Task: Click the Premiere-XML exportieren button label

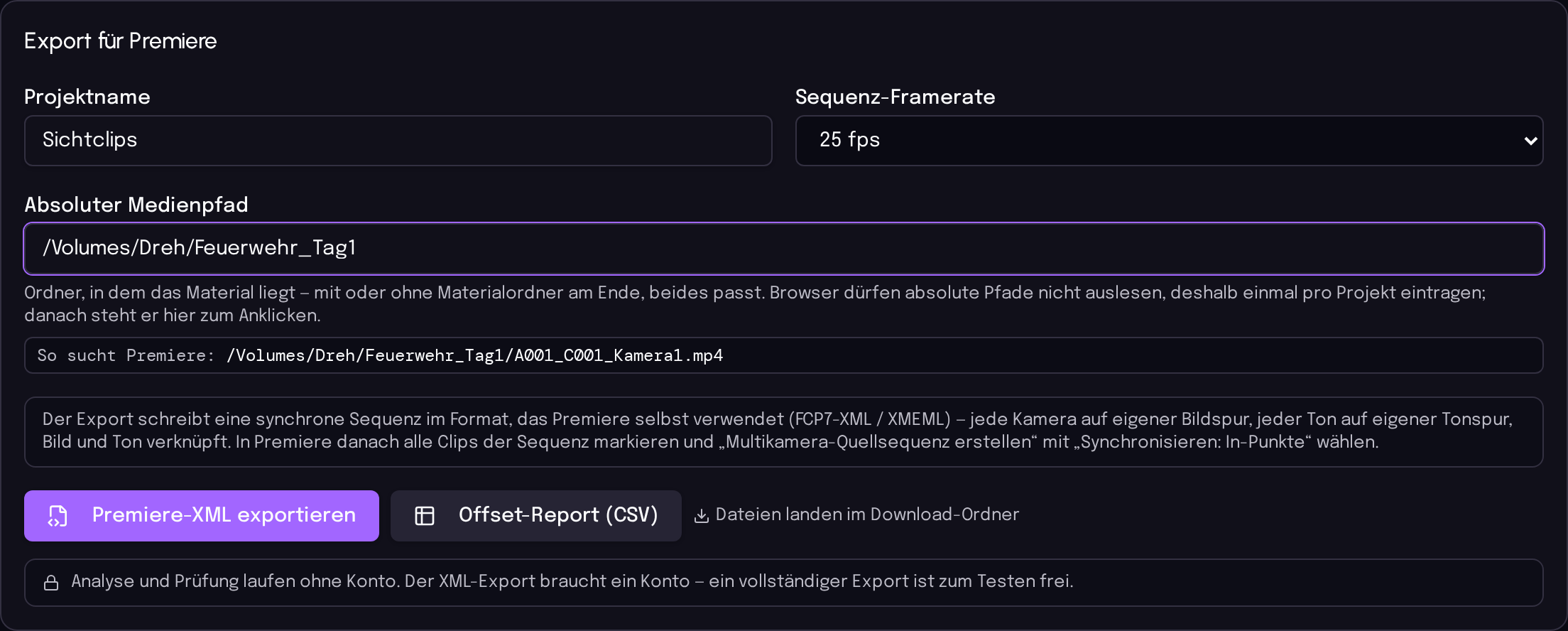Action: point(224,515)
